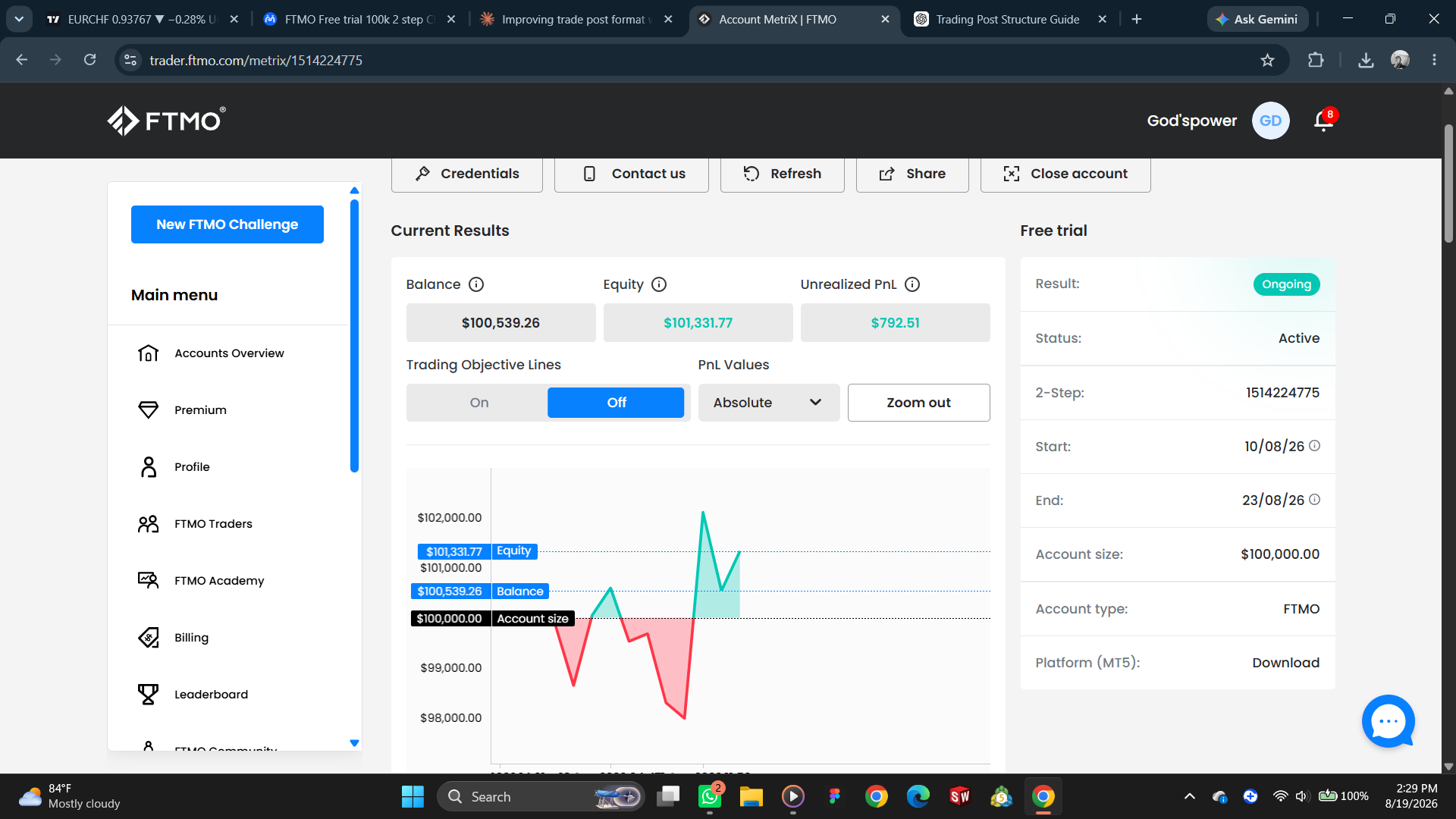Open a new browser tab
The width and height of the screenshot is (1456, 819).
pyautogui.click(x=1136, y=19)
